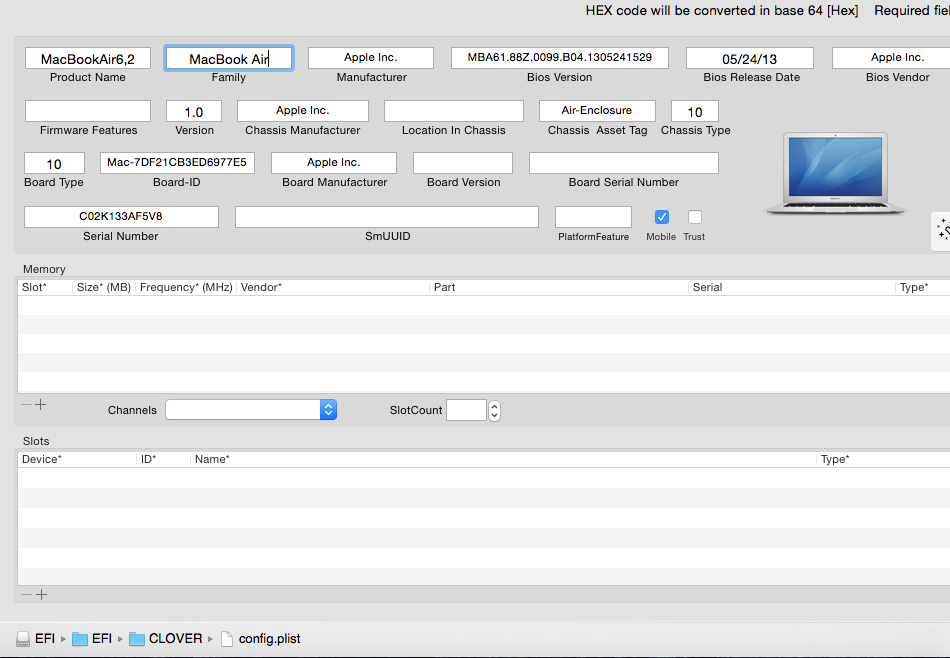This screenshot has height=658, width=950.
Task: Add a new Memory row with plus
Action: pos(41,405)
